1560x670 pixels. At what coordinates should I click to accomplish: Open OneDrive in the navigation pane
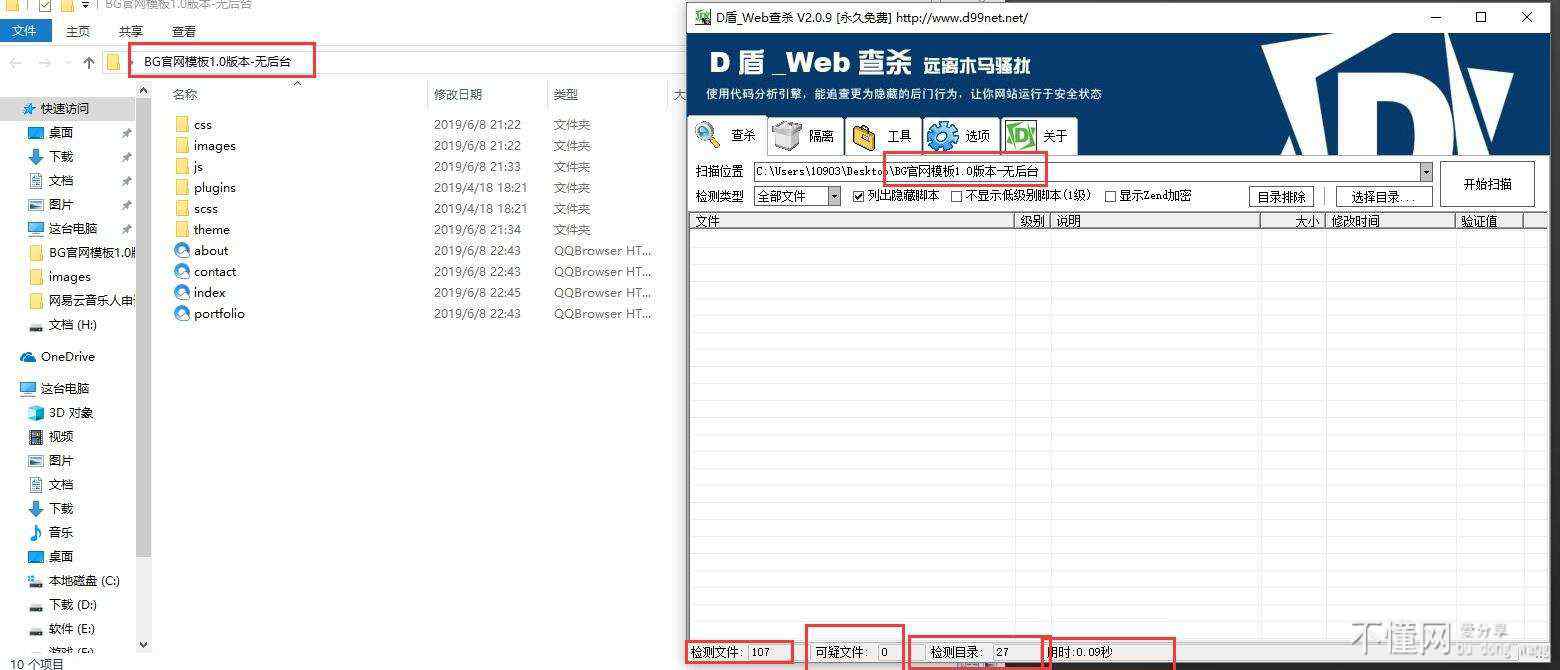(x=68, y=356)
